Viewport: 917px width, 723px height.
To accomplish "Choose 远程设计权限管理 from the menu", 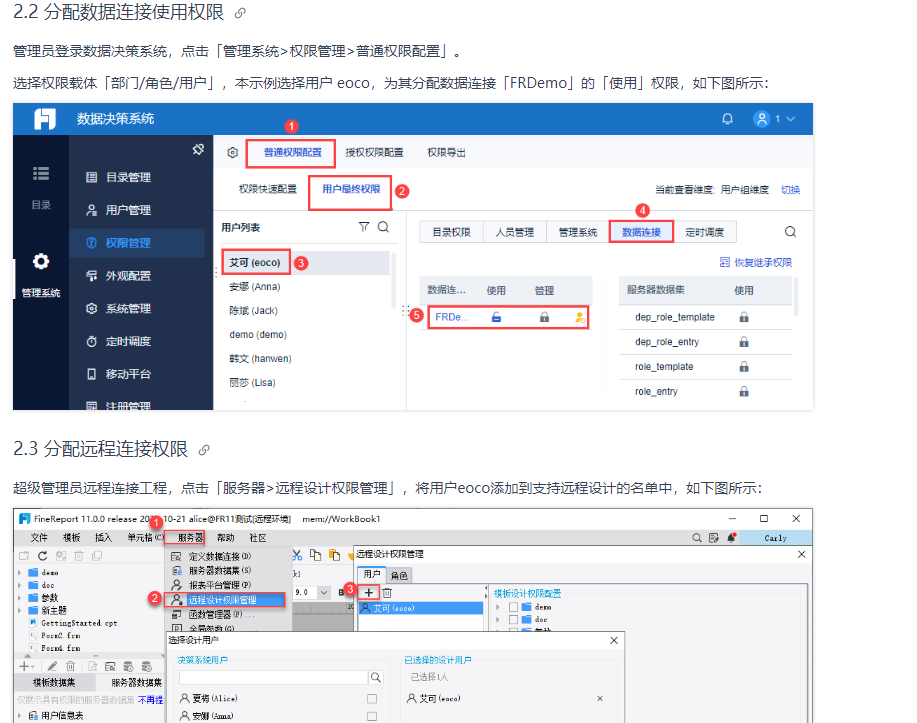I will click(x=222, y=600).
